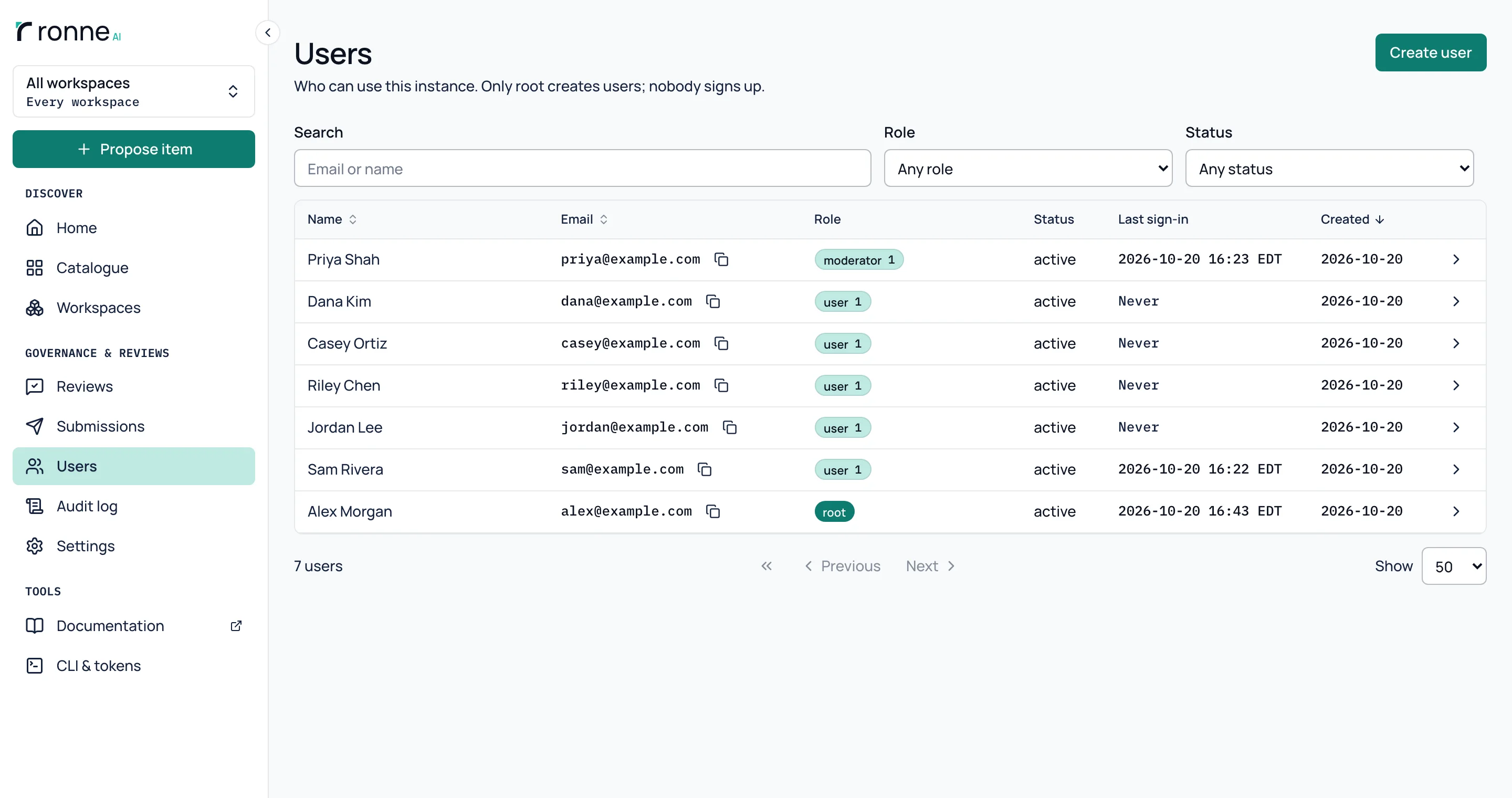The width and height of the screenshot is (1512, 798).
Task: Change the Show 50 page size dropdown
Action: click(x=1454, y=566)
